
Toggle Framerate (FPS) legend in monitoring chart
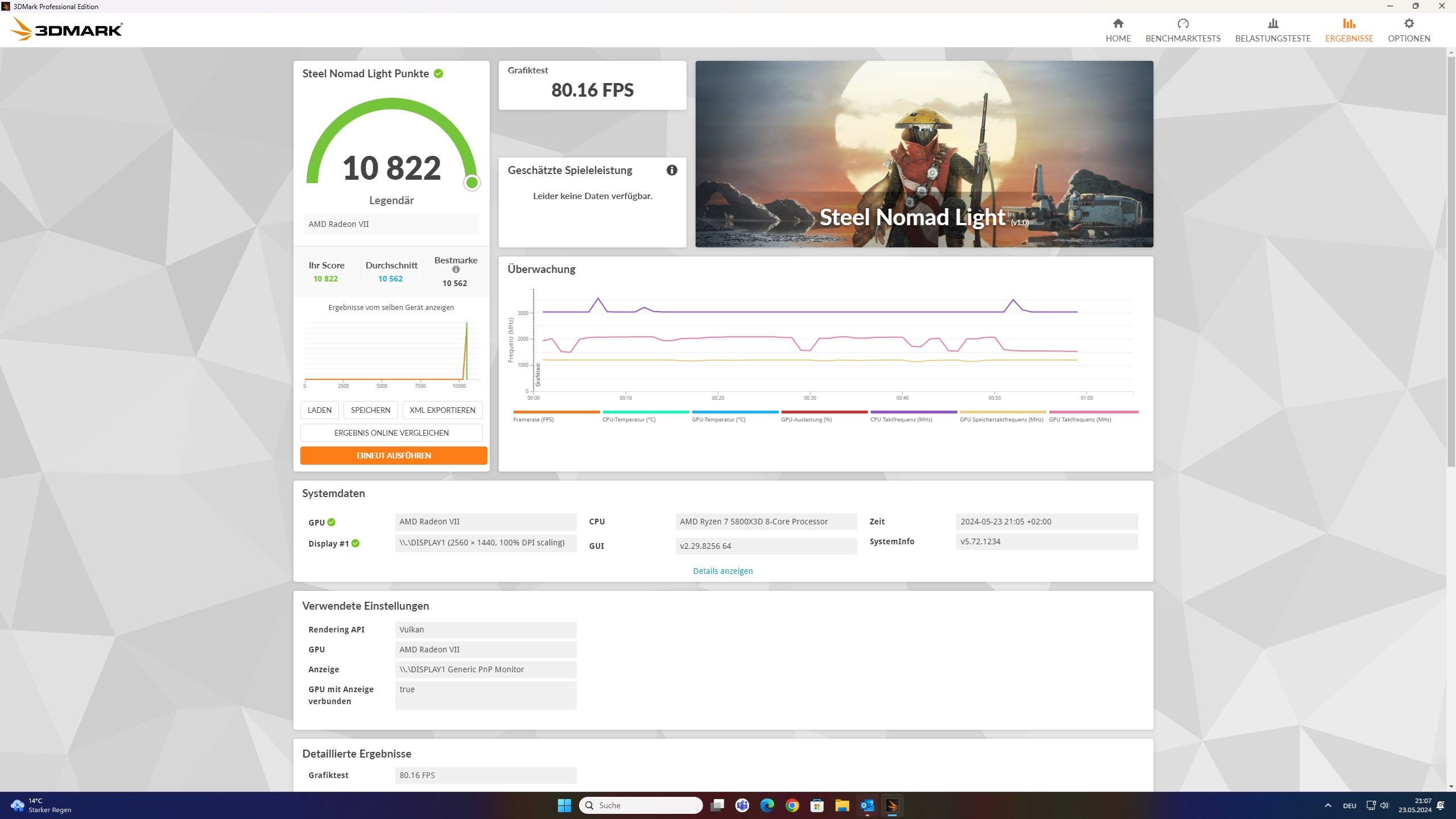point(533,419)
